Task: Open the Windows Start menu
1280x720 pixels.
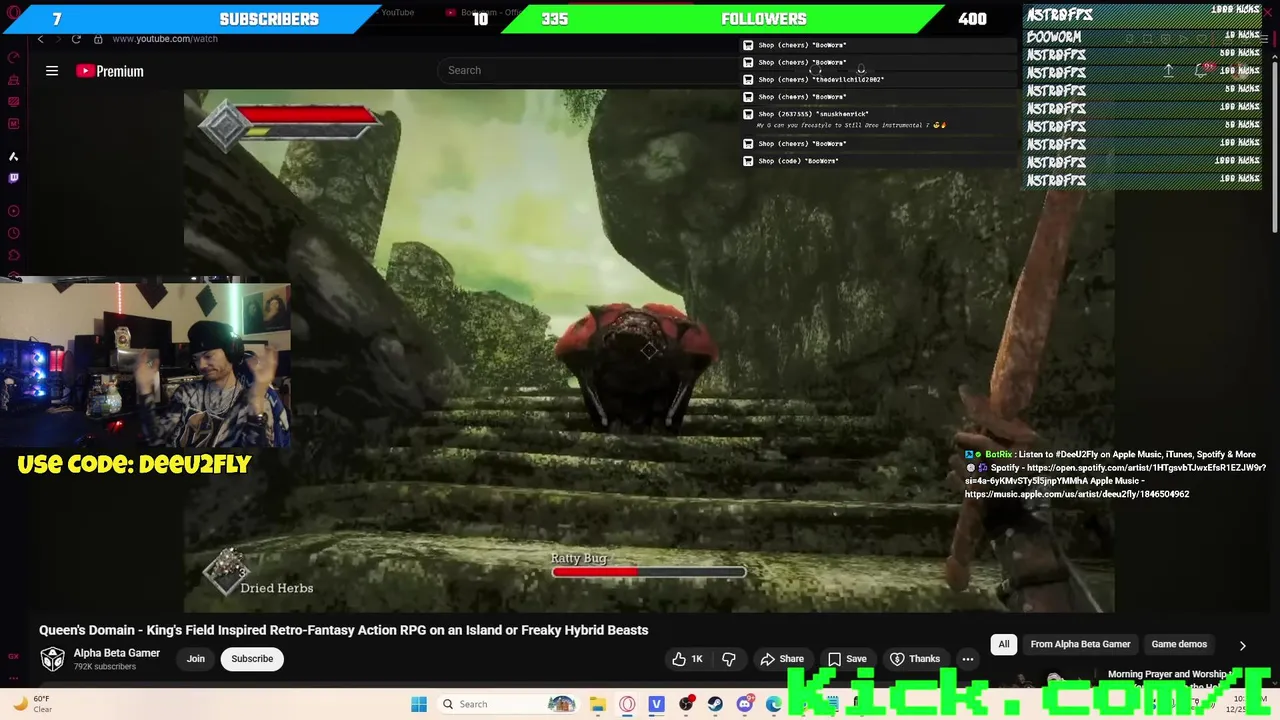Action: 419,704
